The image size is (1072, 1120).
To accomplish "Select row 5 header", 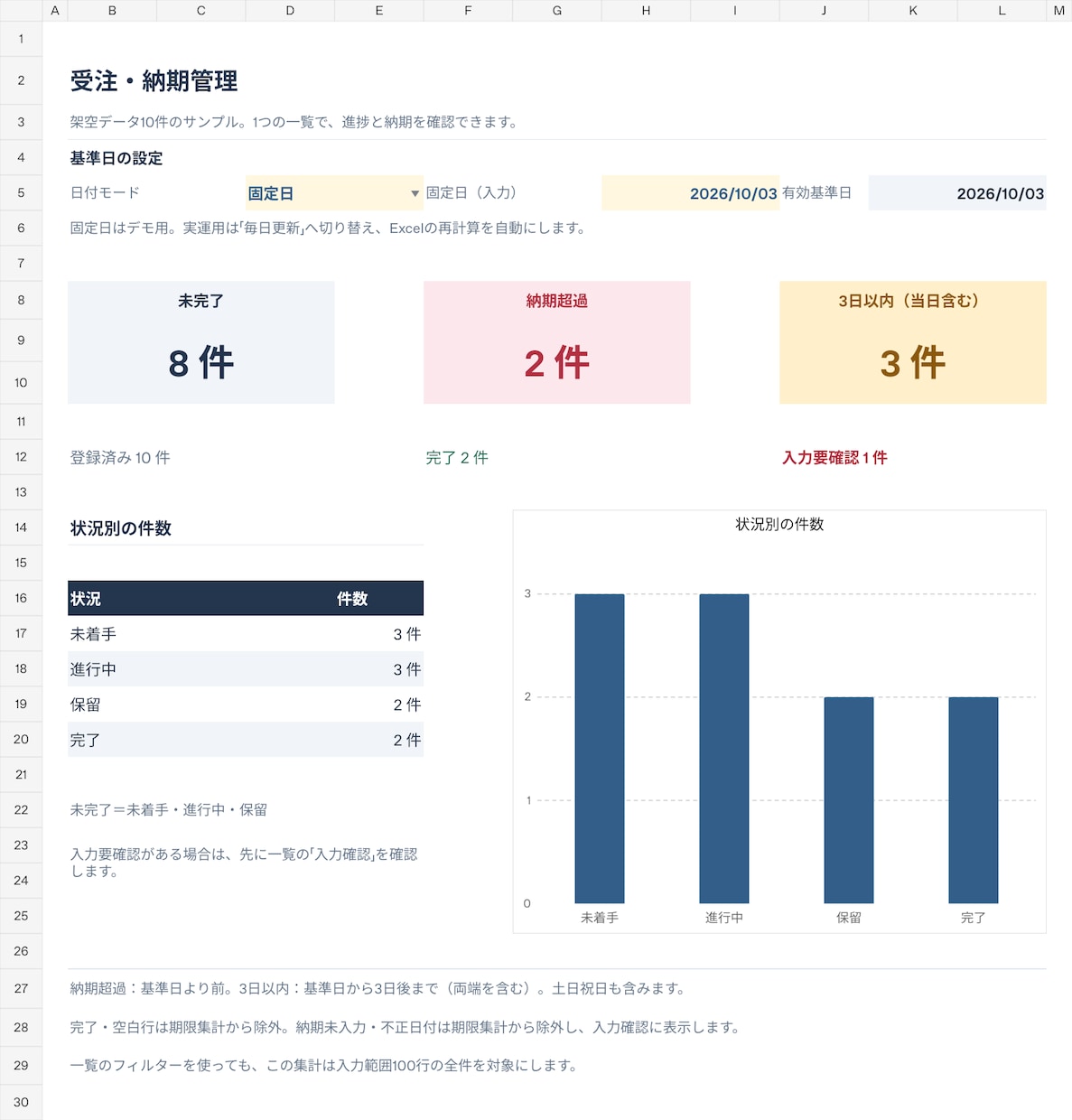I will point(21,193).
